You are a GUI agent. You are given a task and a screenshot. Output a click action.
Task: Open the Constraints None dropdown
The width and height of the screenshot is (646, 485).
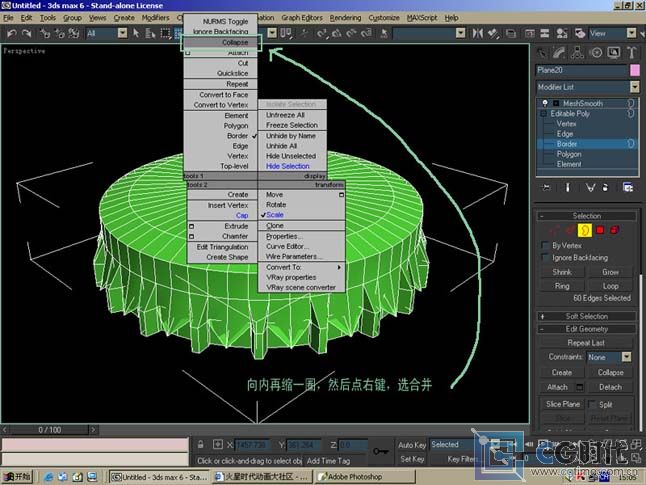point(627,357)
